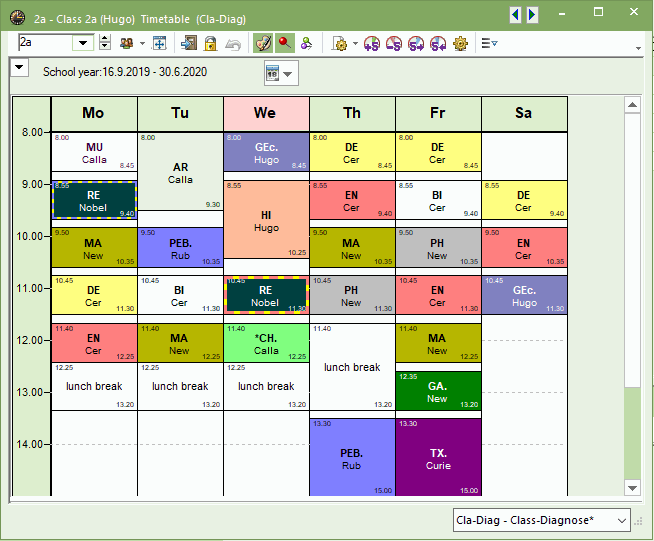Select Saturday DE Cer lesson at 8.55

pos(524,200)
